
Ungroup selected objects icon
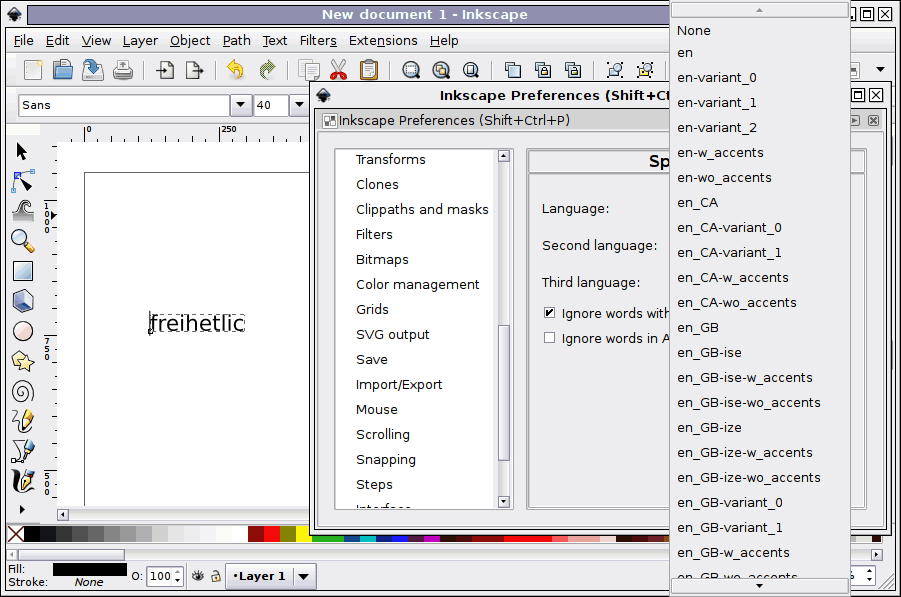(x=645, y=70)
